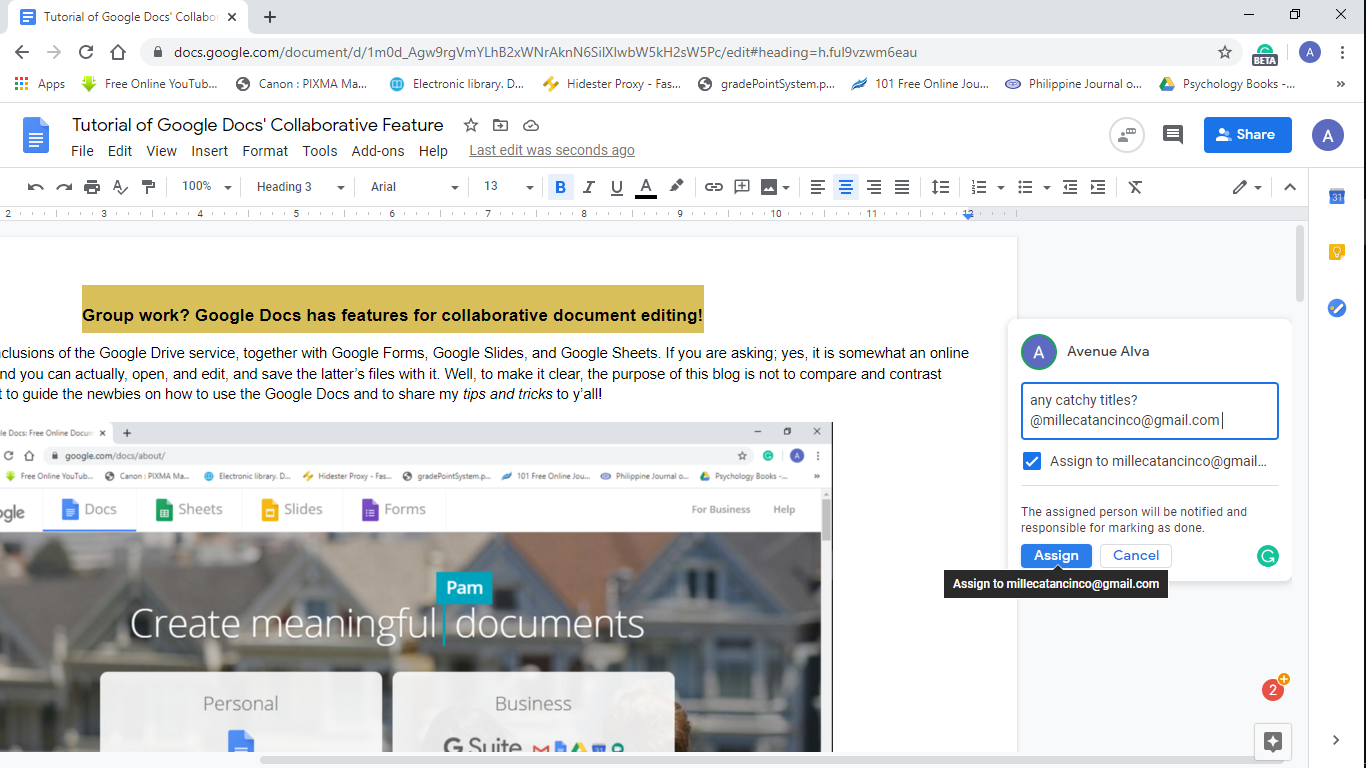Image resolution: width=1366 pixels, height=768 pixels.
Task: Click the Undo arrow icon
Action: click(x=36, y=187)
